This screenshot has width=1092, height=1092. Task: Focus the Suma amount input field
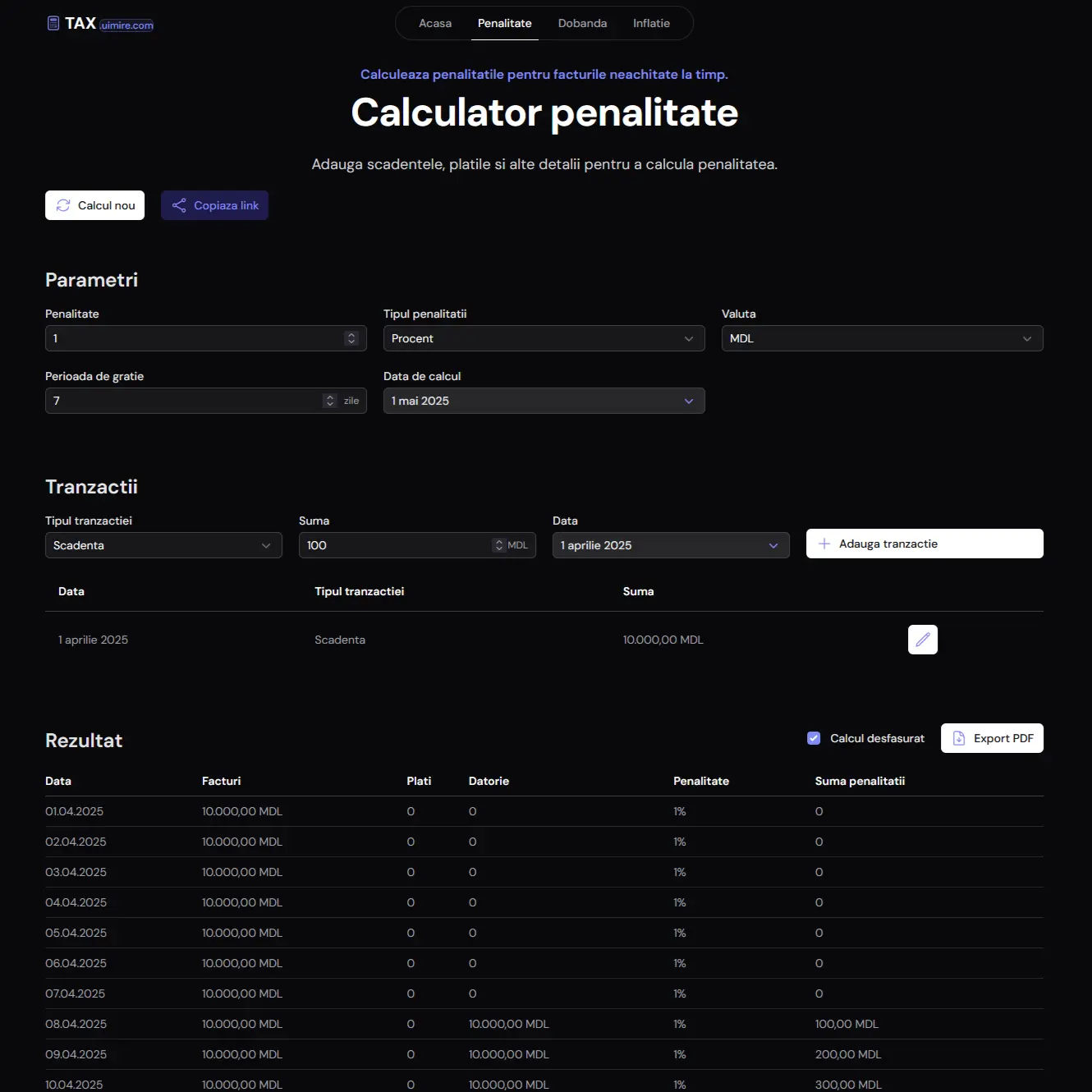tap(394, 545)
